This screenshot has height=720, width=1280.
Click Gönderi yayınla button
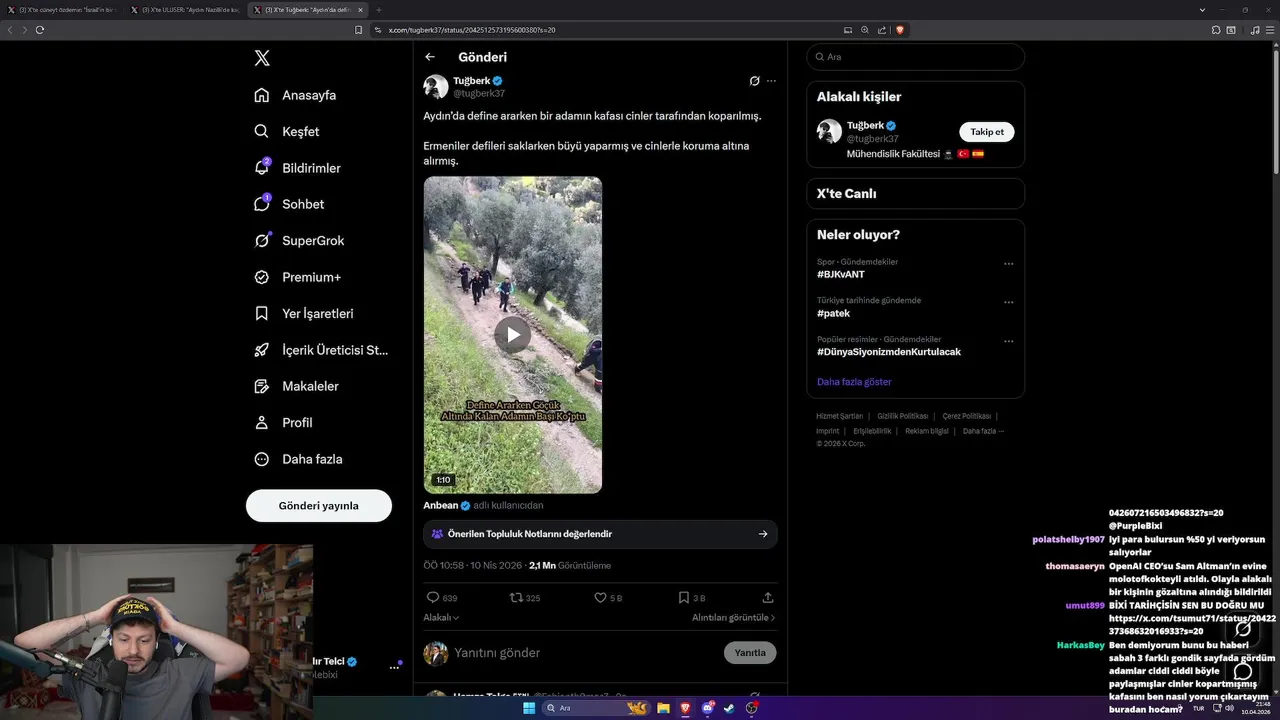tap(319, 506)
